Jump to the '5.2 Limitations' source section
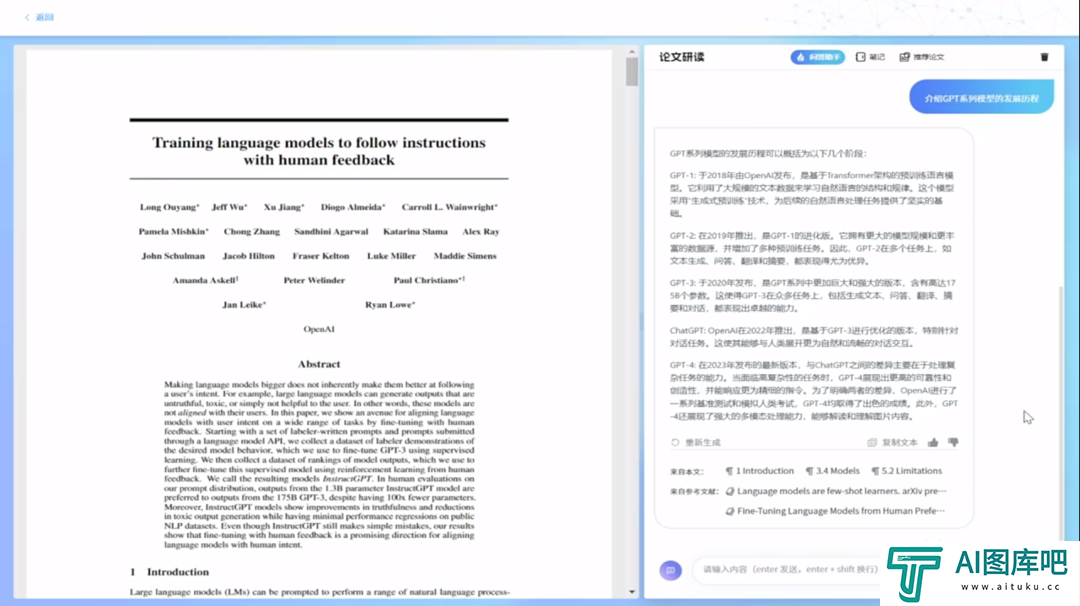Screen dimensions: 1080x606 906,471
